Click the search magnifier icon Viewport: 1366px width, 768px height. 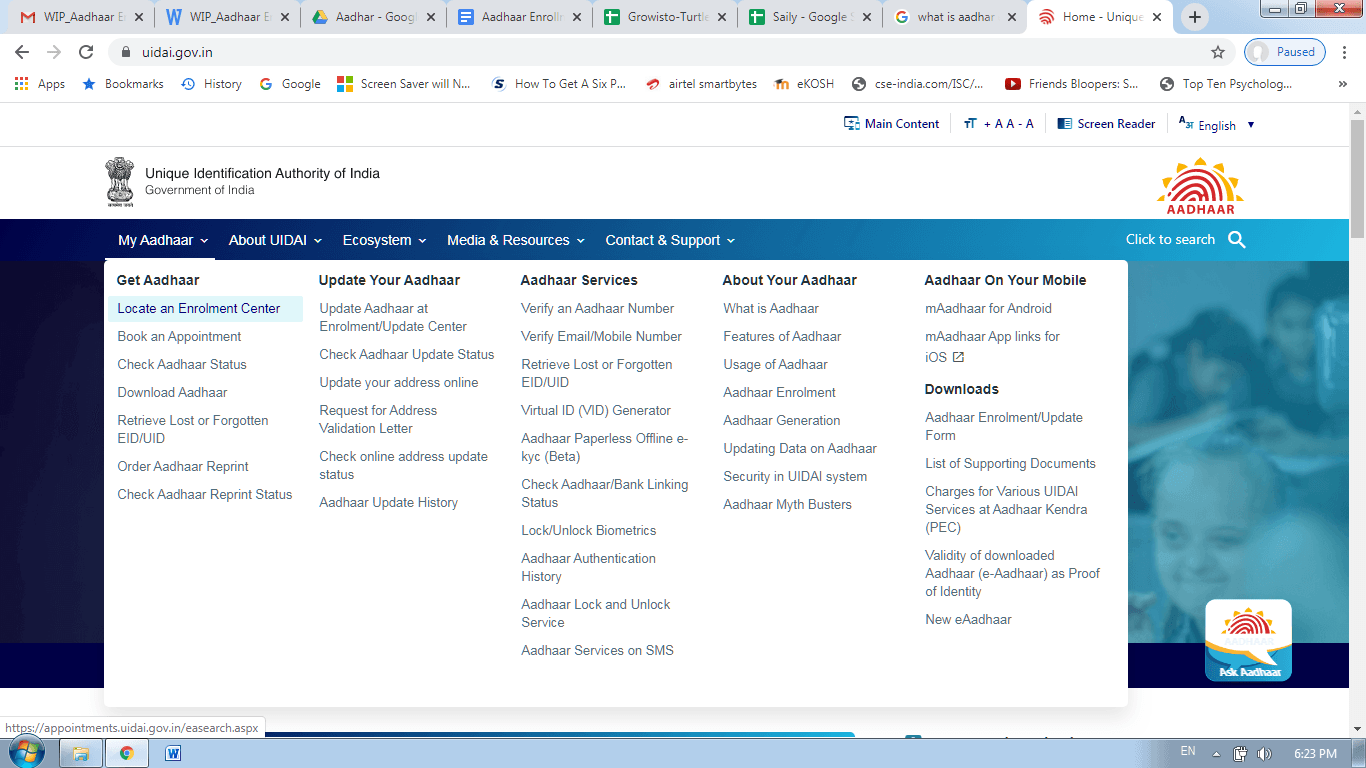1237,240
